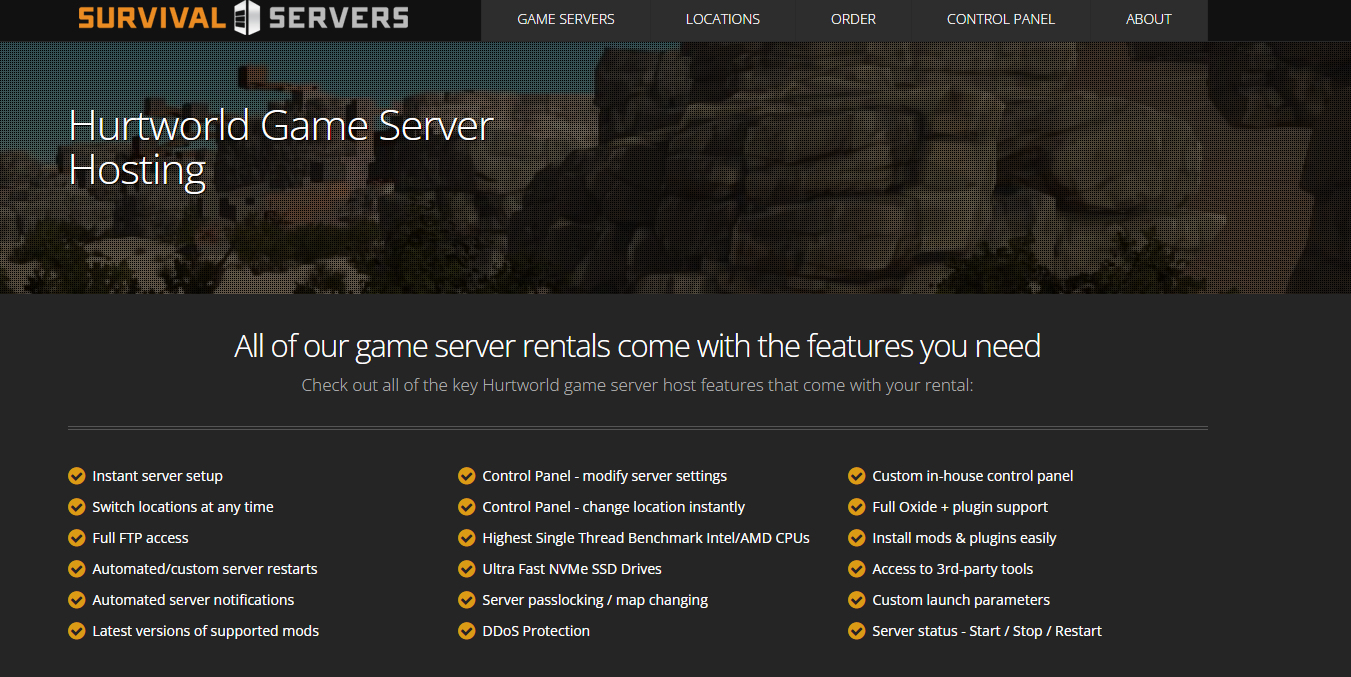Open the Control Panel nav item

1001,19
